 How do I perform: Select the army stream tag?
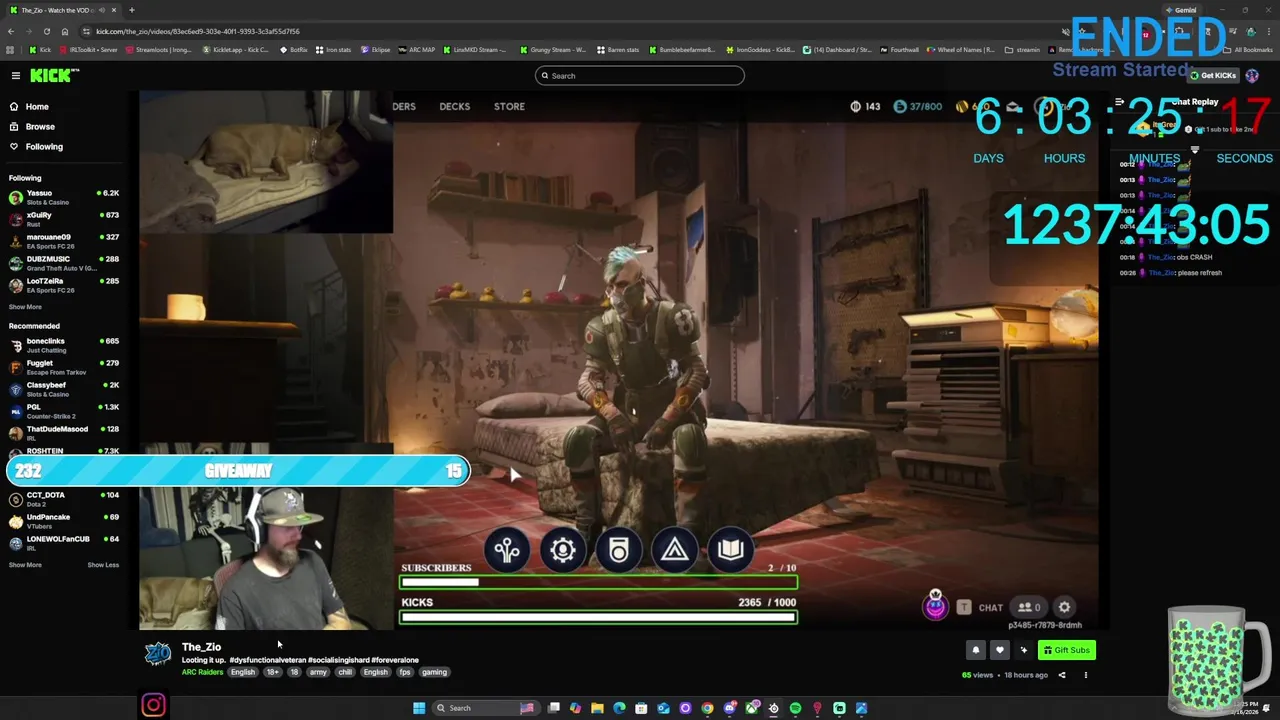(318, 672)
